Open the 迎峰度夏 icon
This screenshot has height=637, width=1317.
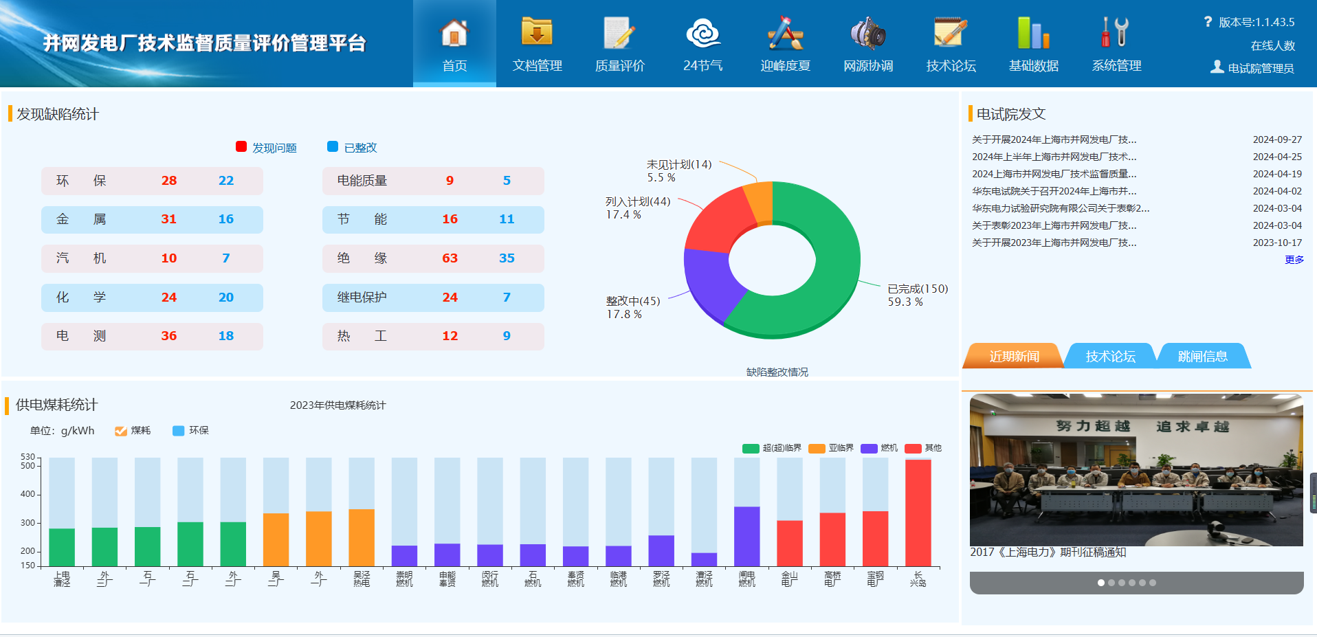pyautogui.click(x=785, y=33)
